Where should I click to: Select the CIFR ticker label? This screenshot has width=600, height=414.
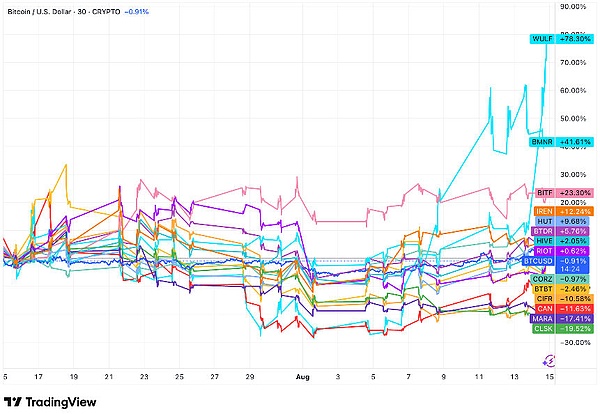(x=544, y=299)
